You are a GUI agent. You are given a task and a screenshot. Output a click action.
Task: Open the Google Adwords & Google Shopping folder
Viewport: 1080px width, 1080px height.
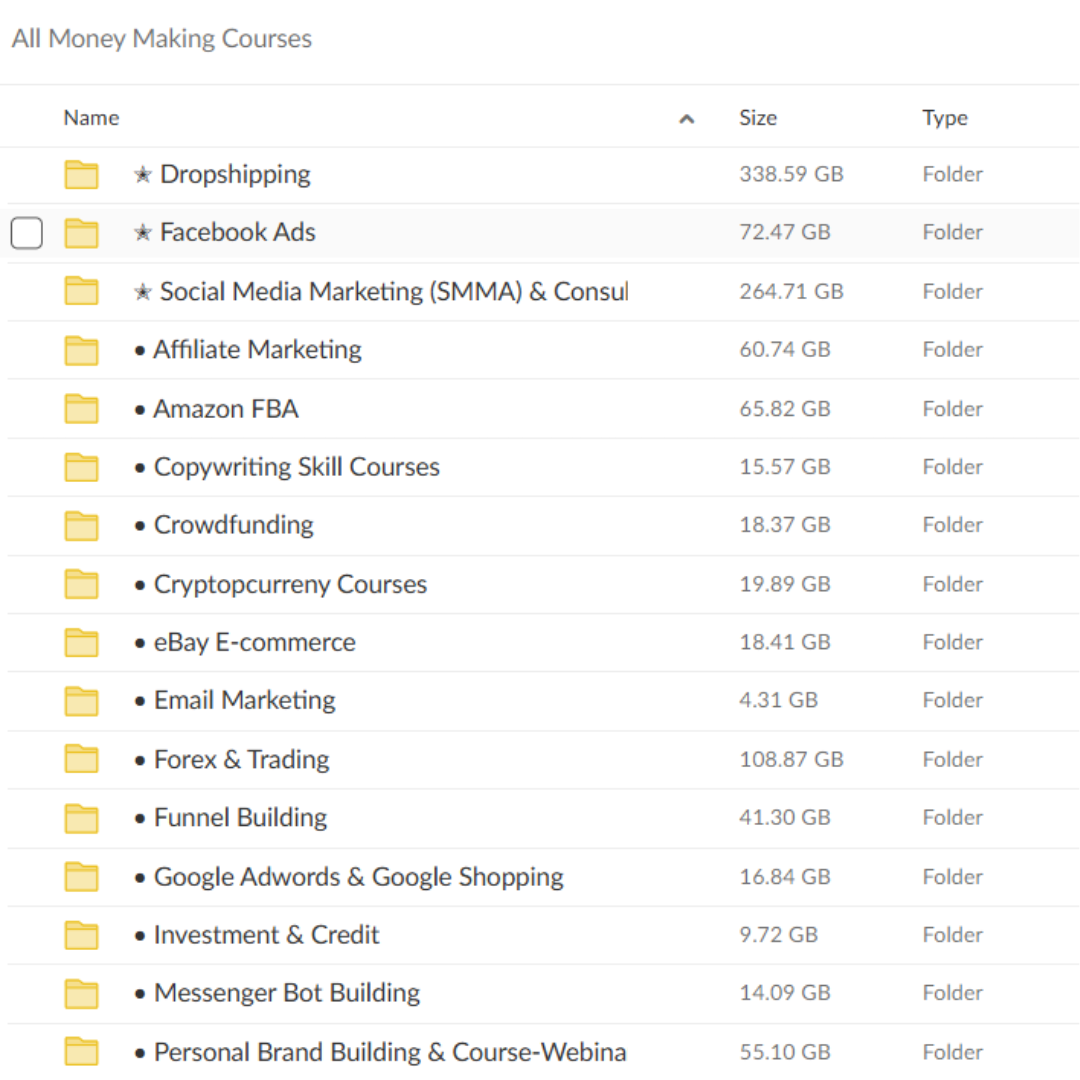click(358, 876)
